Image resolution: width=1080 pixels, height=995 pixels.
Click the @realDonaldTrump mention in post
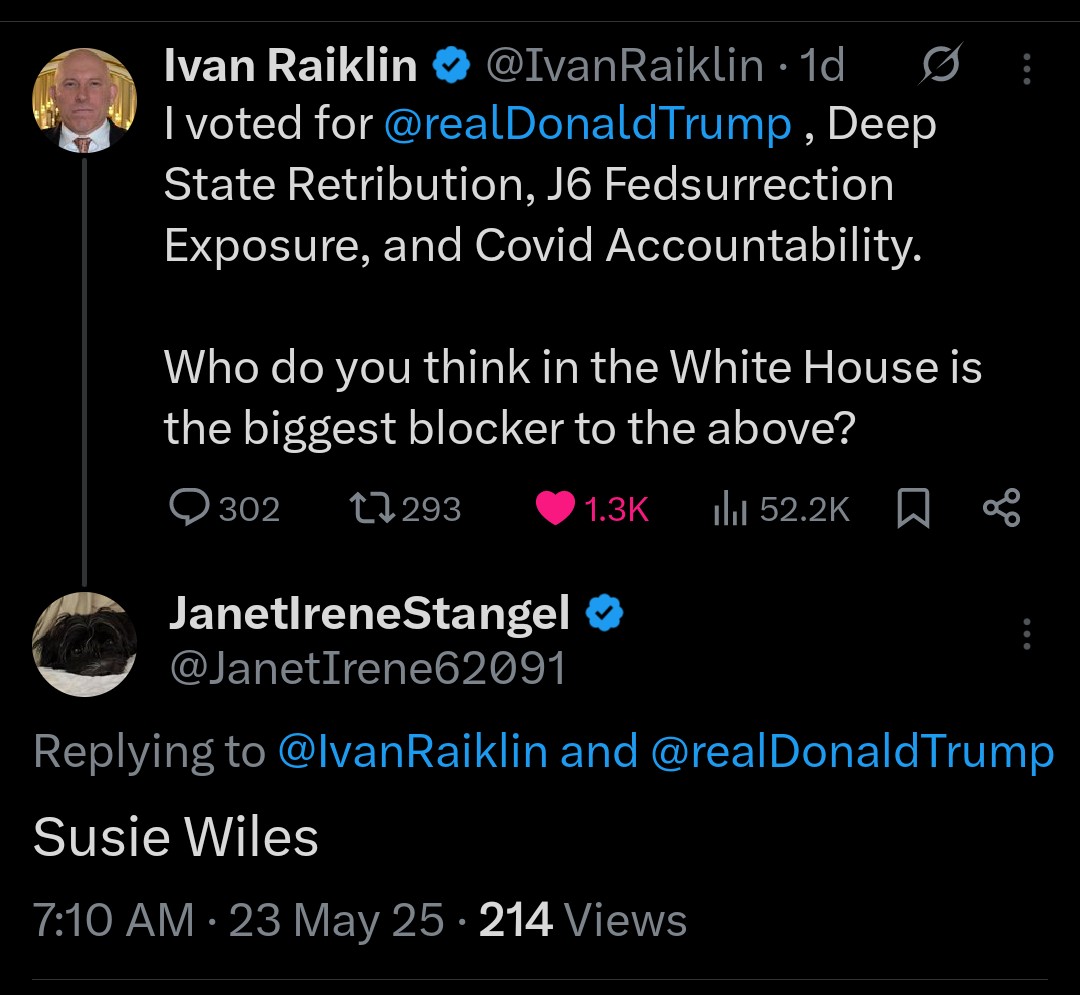pyautogui.click(x=588, y=125)
